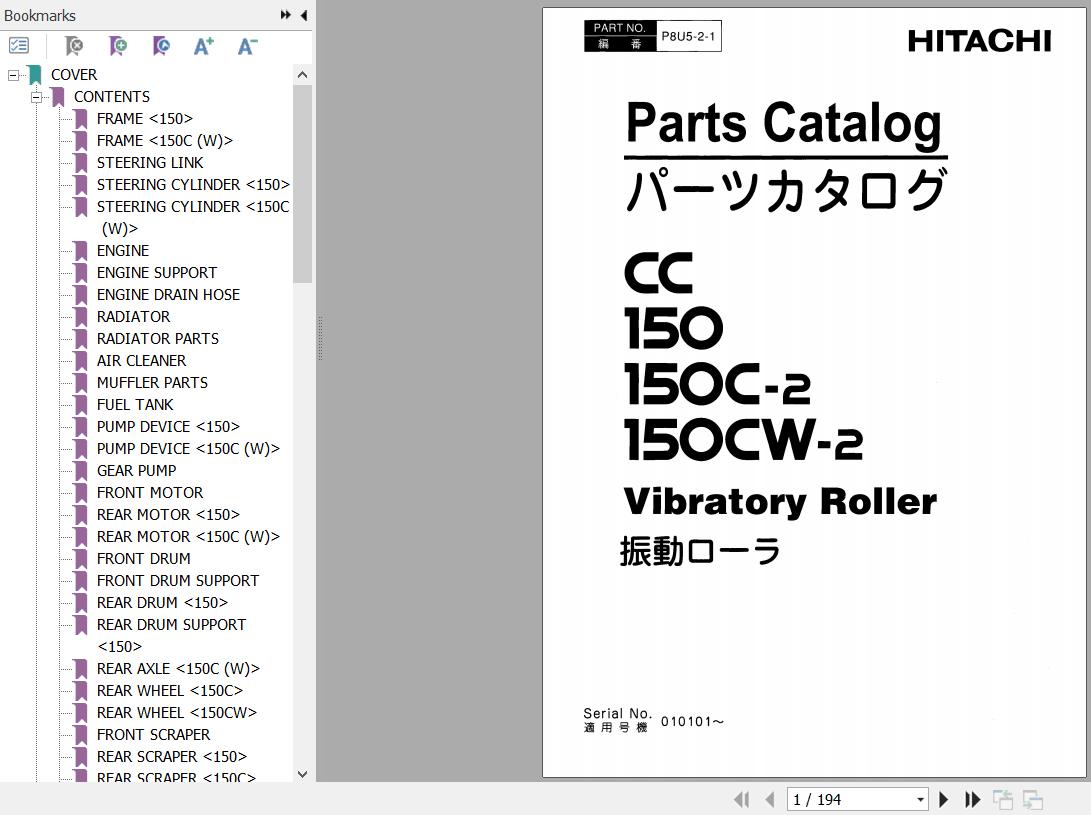Open the page number dropdown
Viewport: 1091px width, 815px height.
click(x=920, y=799)
